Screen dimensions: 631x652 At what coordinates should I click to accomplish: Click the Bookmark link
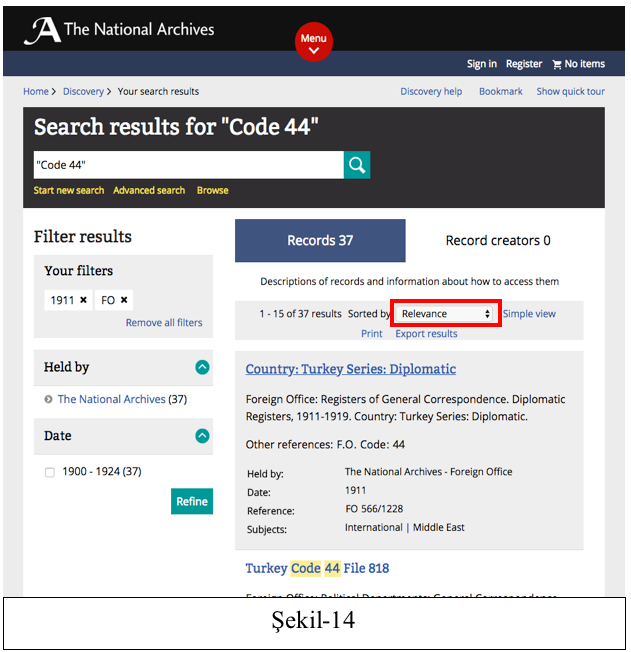click(500, 91)
